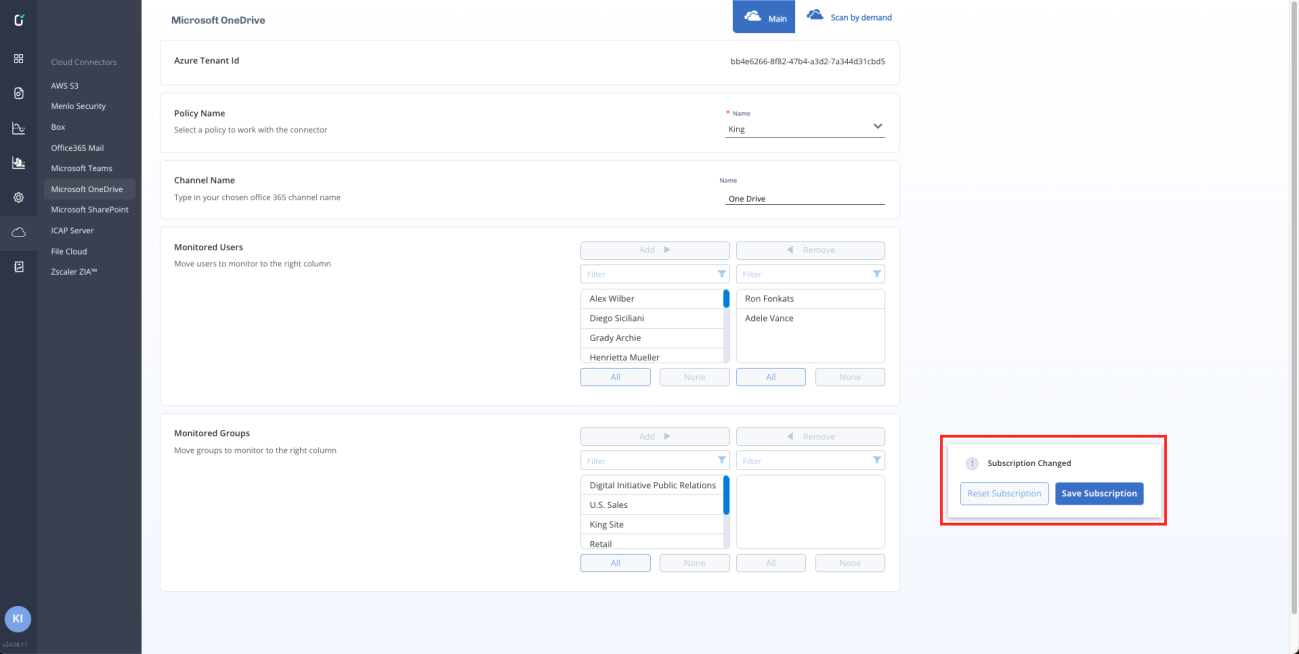Select Alex Wilber in available users
The image size is (1299, 654).
[651, 299]
